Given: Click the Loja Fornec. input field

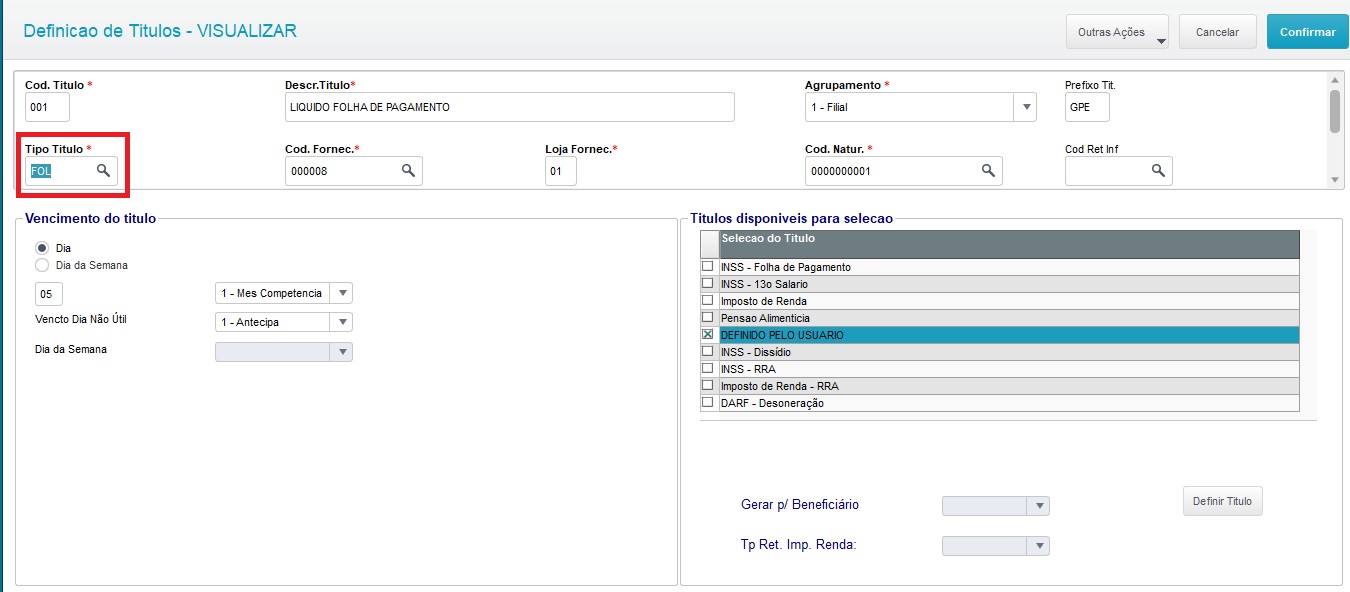Looking at the screenshot, I should [561, 171].
